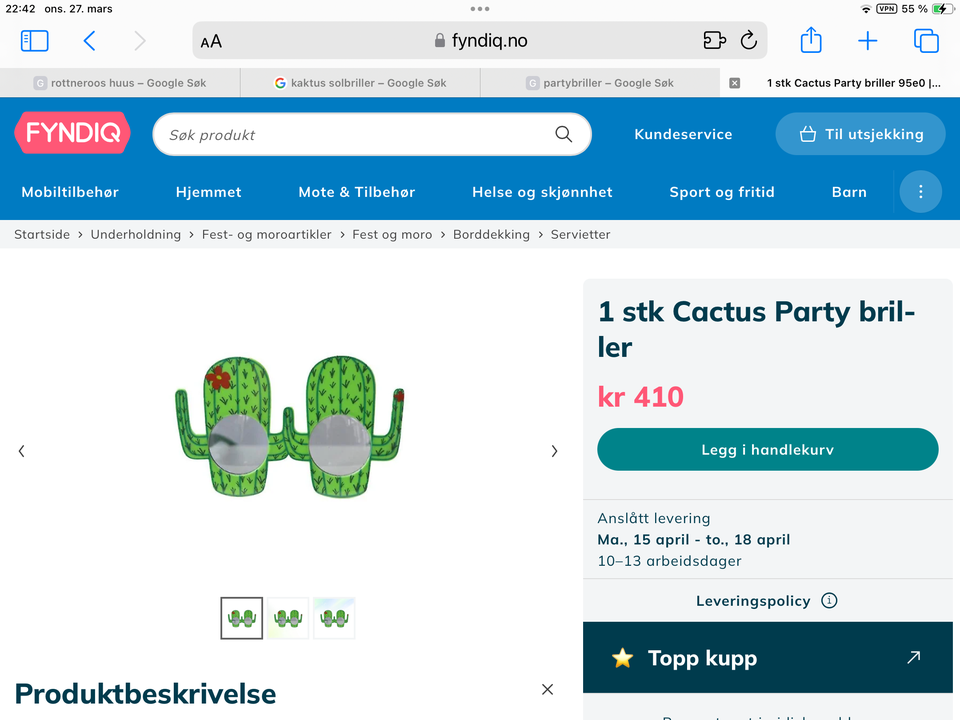Click the search magnifier icon
960x720 pixels.
tap(564, 134)
